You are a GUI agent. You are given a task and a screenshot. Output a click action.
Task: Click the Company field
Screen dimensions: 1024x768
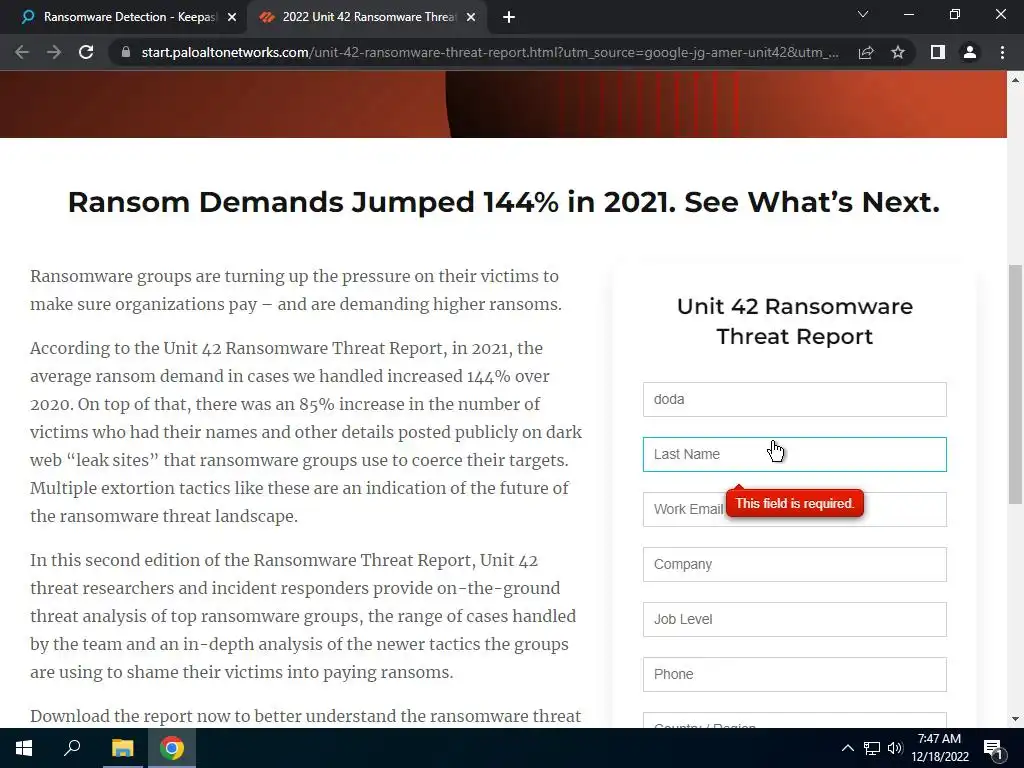pos(794,564)
